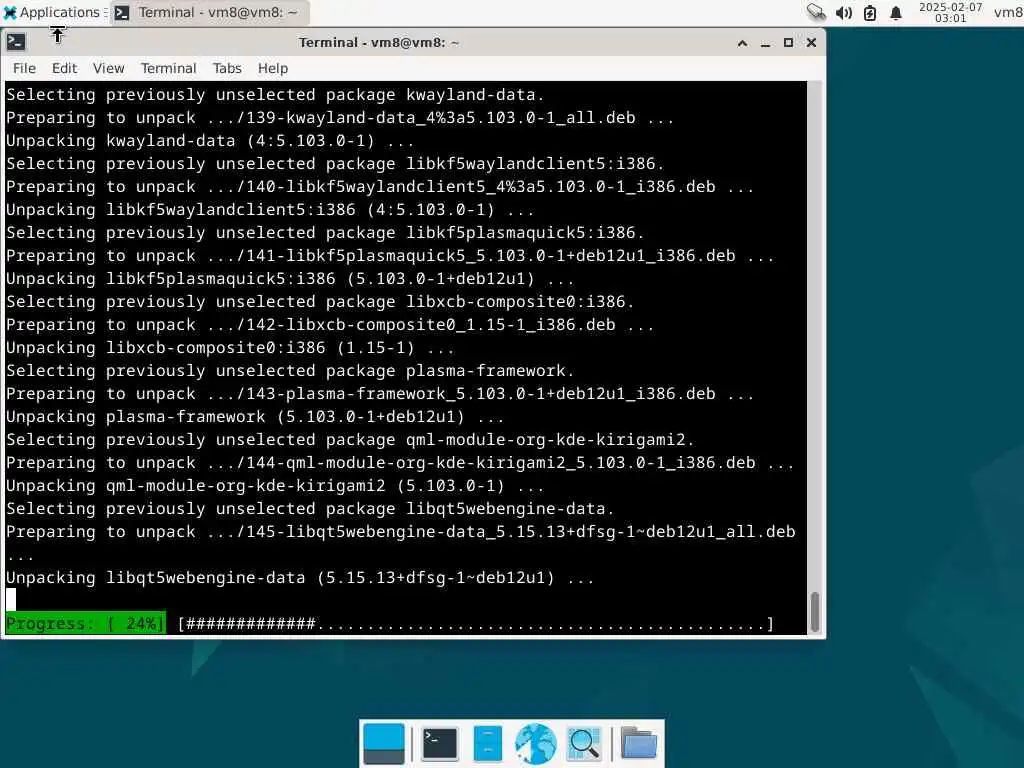Click the line 'Unpacking kwayland-data (4:5.103.0-1)'
This screenshot has height=768, width=1024.
(x=210, y=141)
